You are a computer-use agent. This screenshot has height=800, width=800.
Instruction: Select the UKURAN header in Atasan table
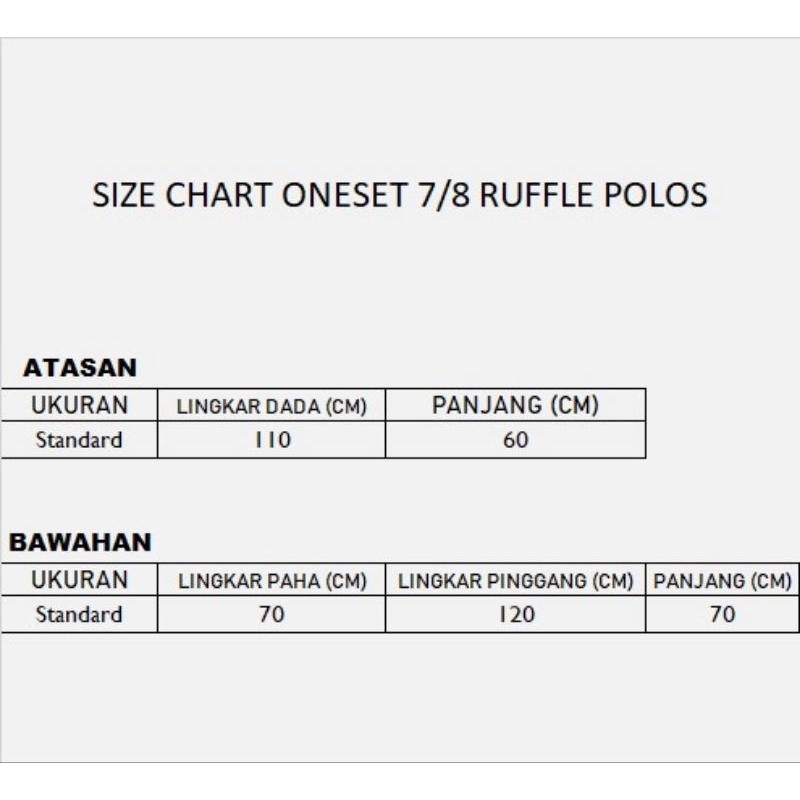coord(79,405)
